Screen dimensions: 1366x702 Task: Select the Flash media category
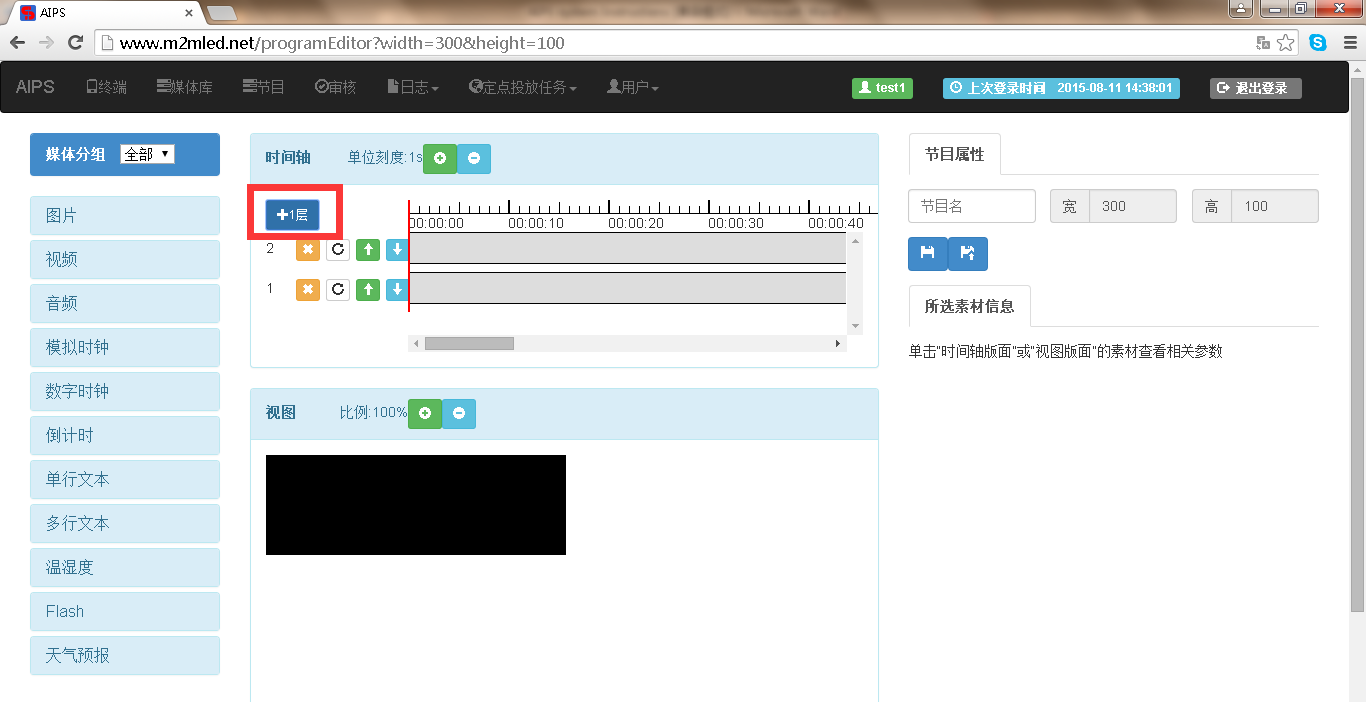125,611
